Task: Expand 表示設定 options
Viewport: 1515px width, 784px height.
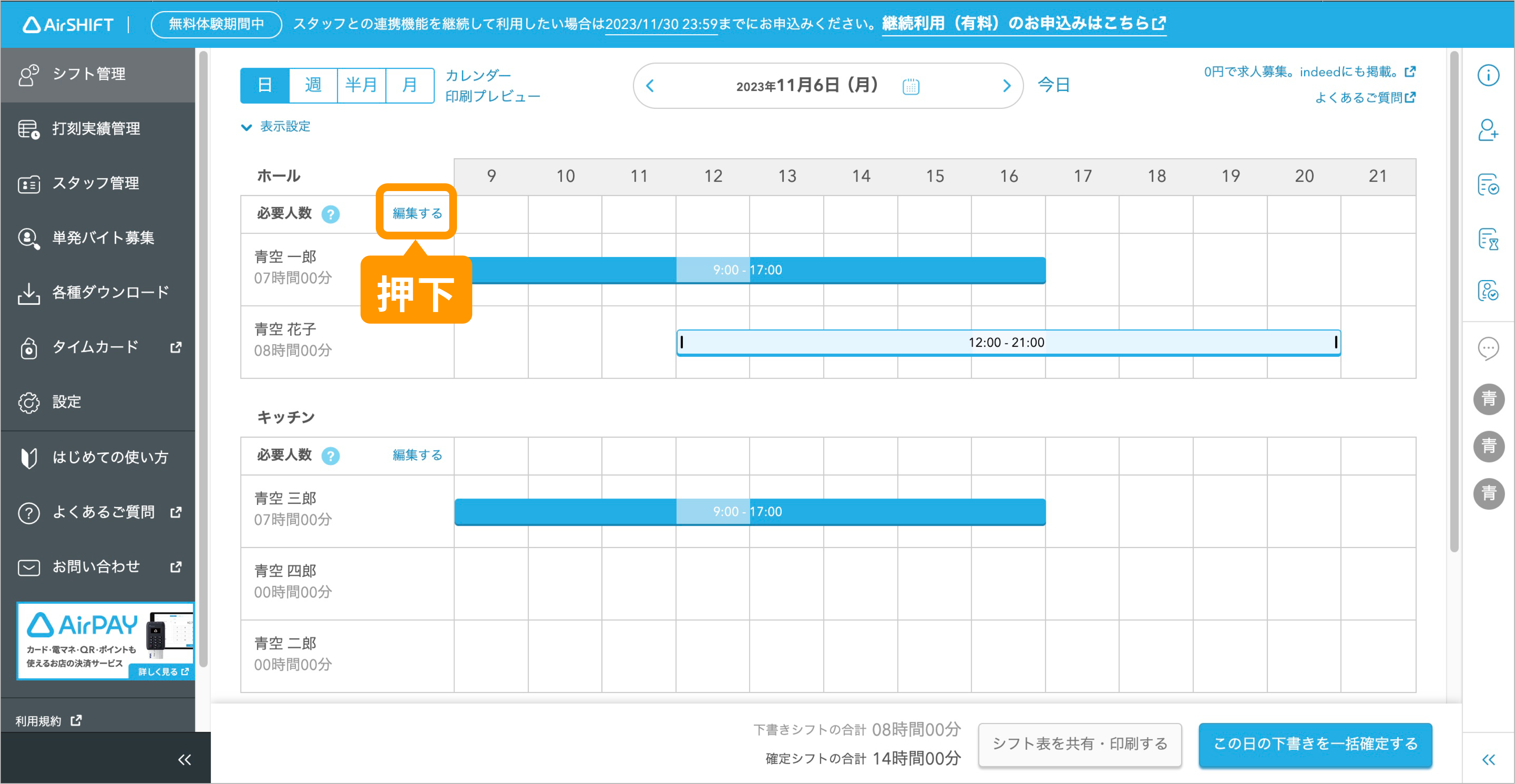Action: [276, 126]
